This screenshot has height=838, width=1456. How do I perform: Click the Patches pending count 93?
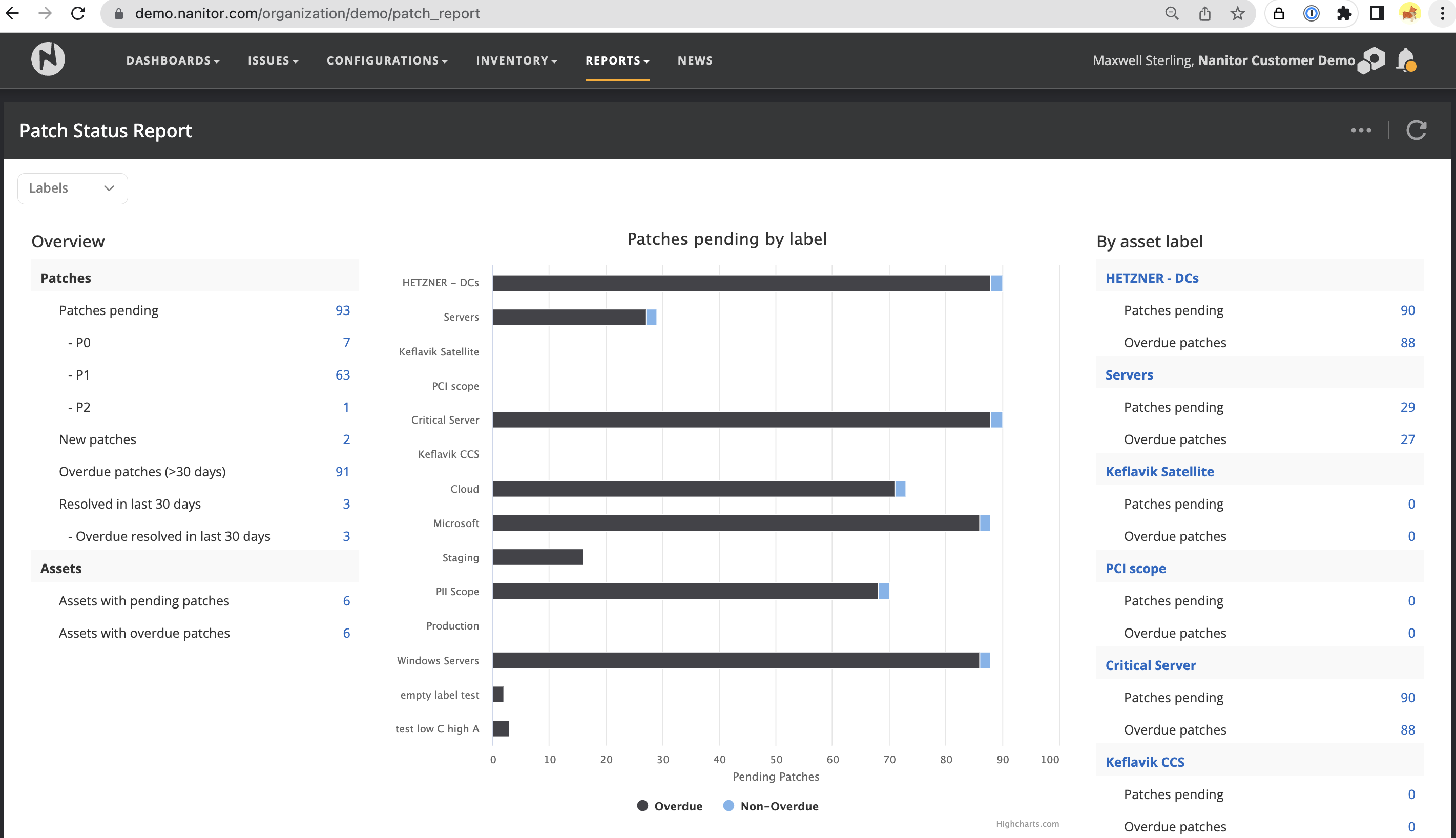click(x=342, y=310)
